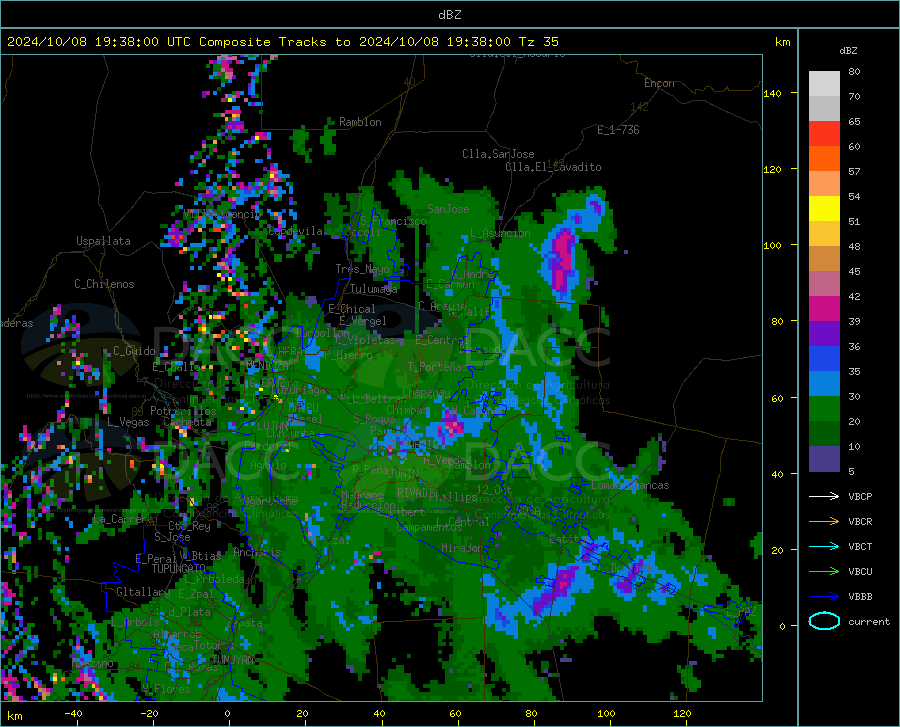
Task: Click the blue VBBB arrow icon
Action: pos(824,597)
